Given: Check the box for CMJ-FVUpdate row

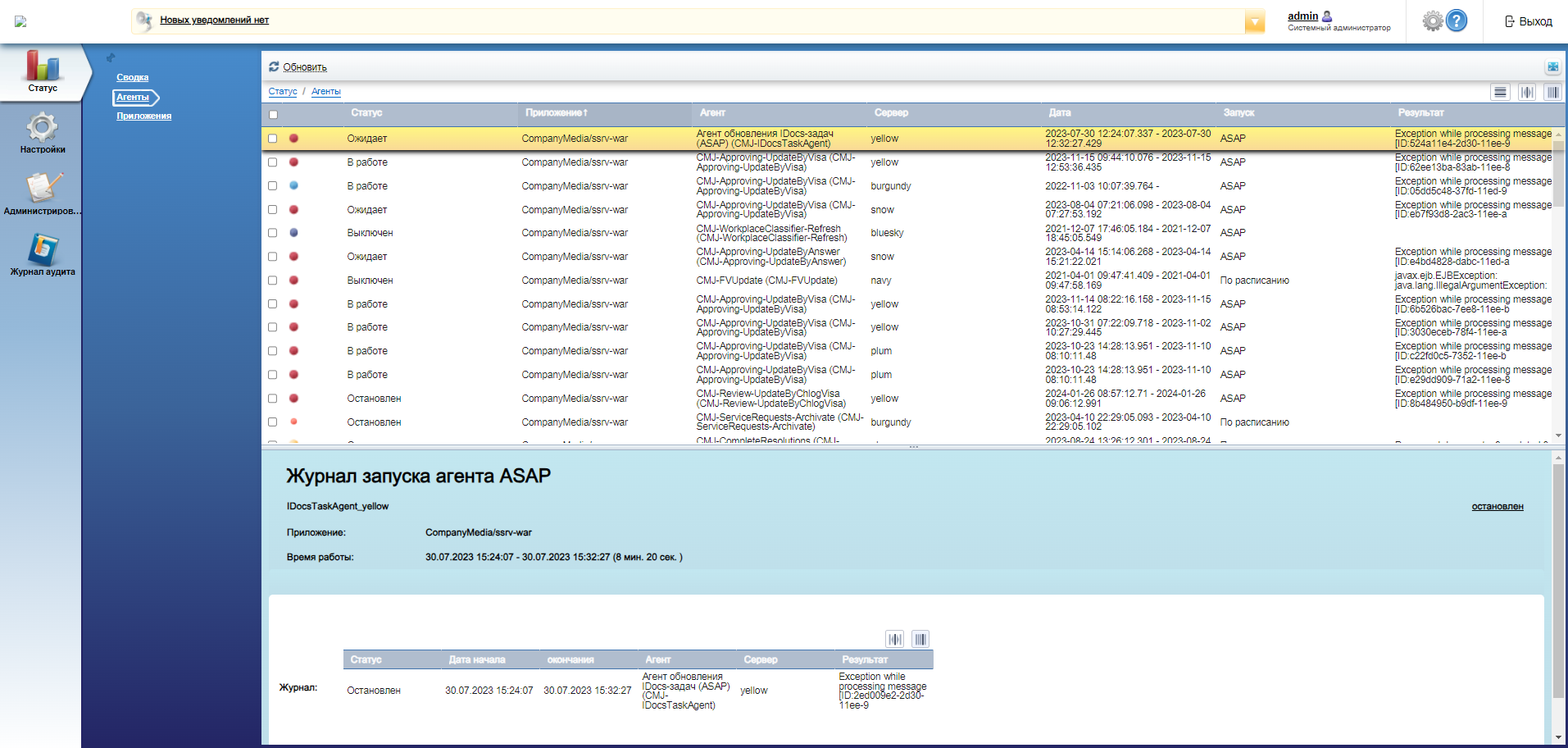Looking at the screenshot, I should 273,280.
